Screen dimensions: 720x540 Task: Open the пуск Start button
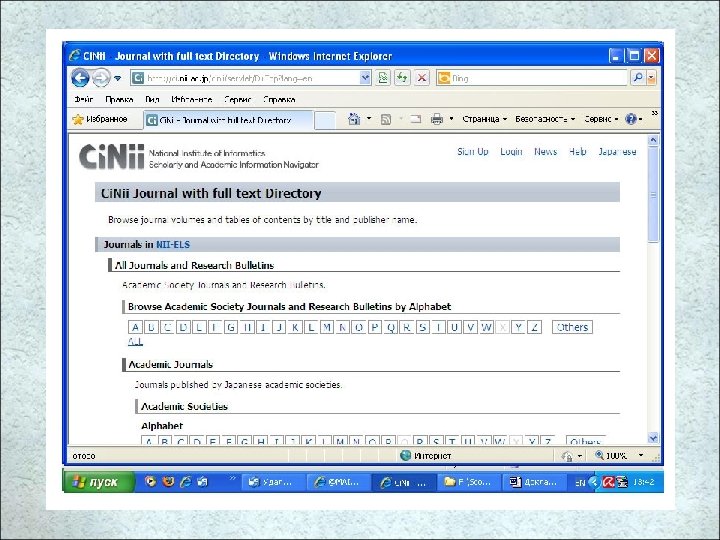tap(99, 482)
